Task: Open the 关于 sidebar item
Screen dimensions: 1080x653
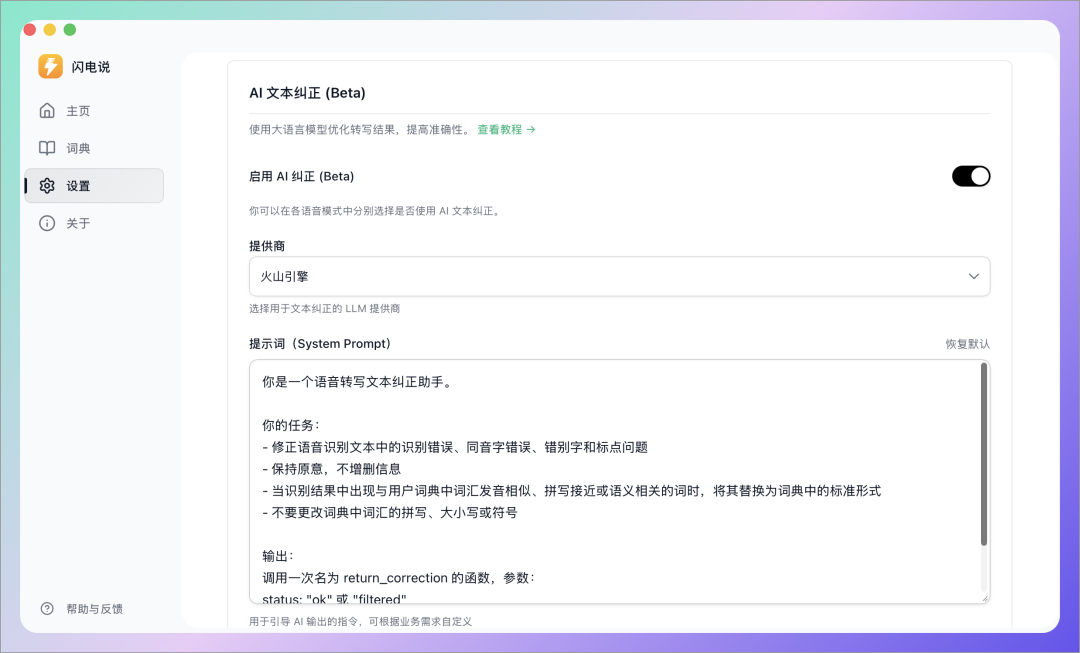Action: [94, 223]
